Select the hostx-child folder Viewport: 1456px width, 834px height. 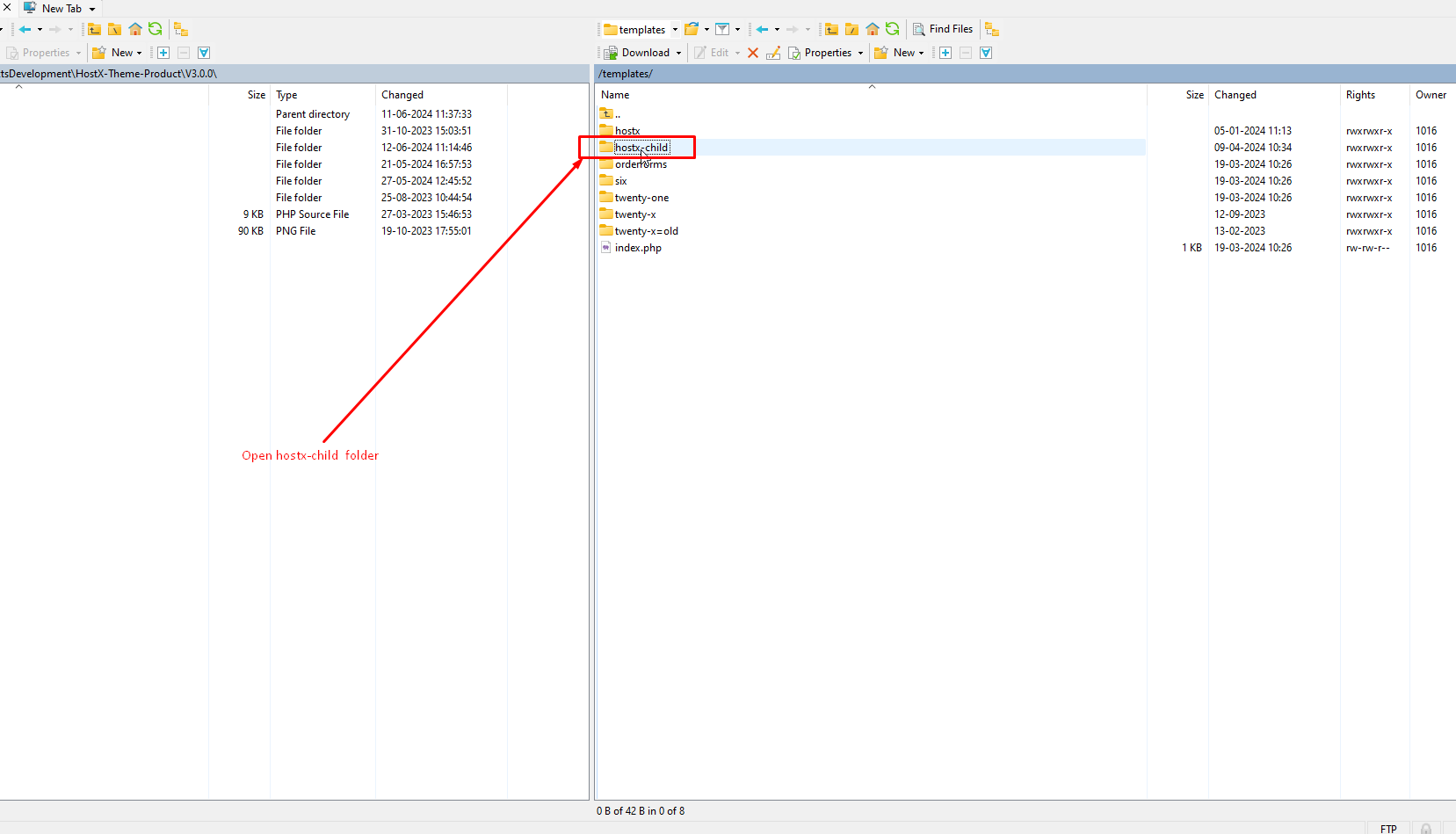pos(641,148)
